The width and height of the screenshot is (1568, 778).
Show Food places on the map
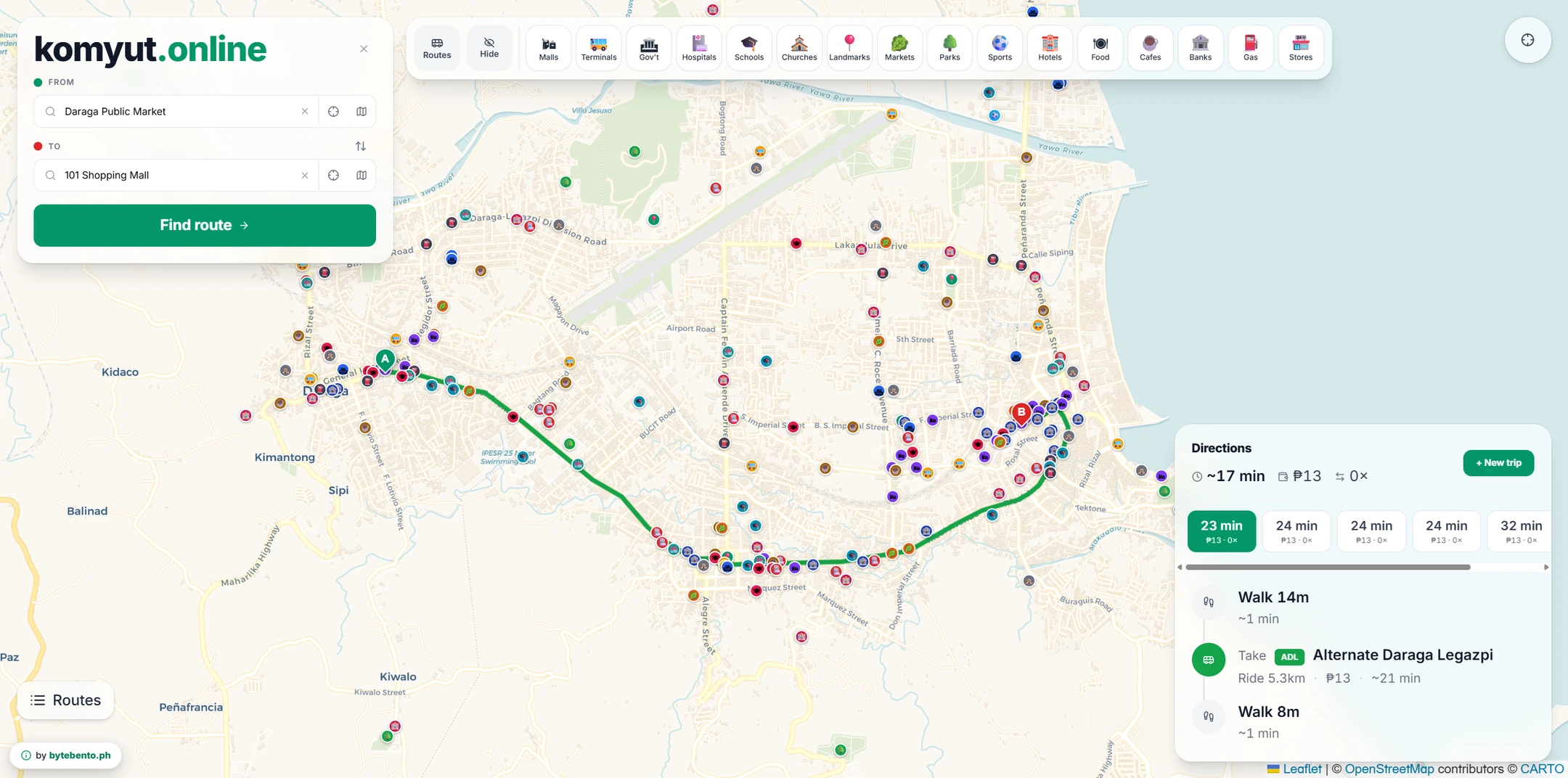(x=1101, y=48)
